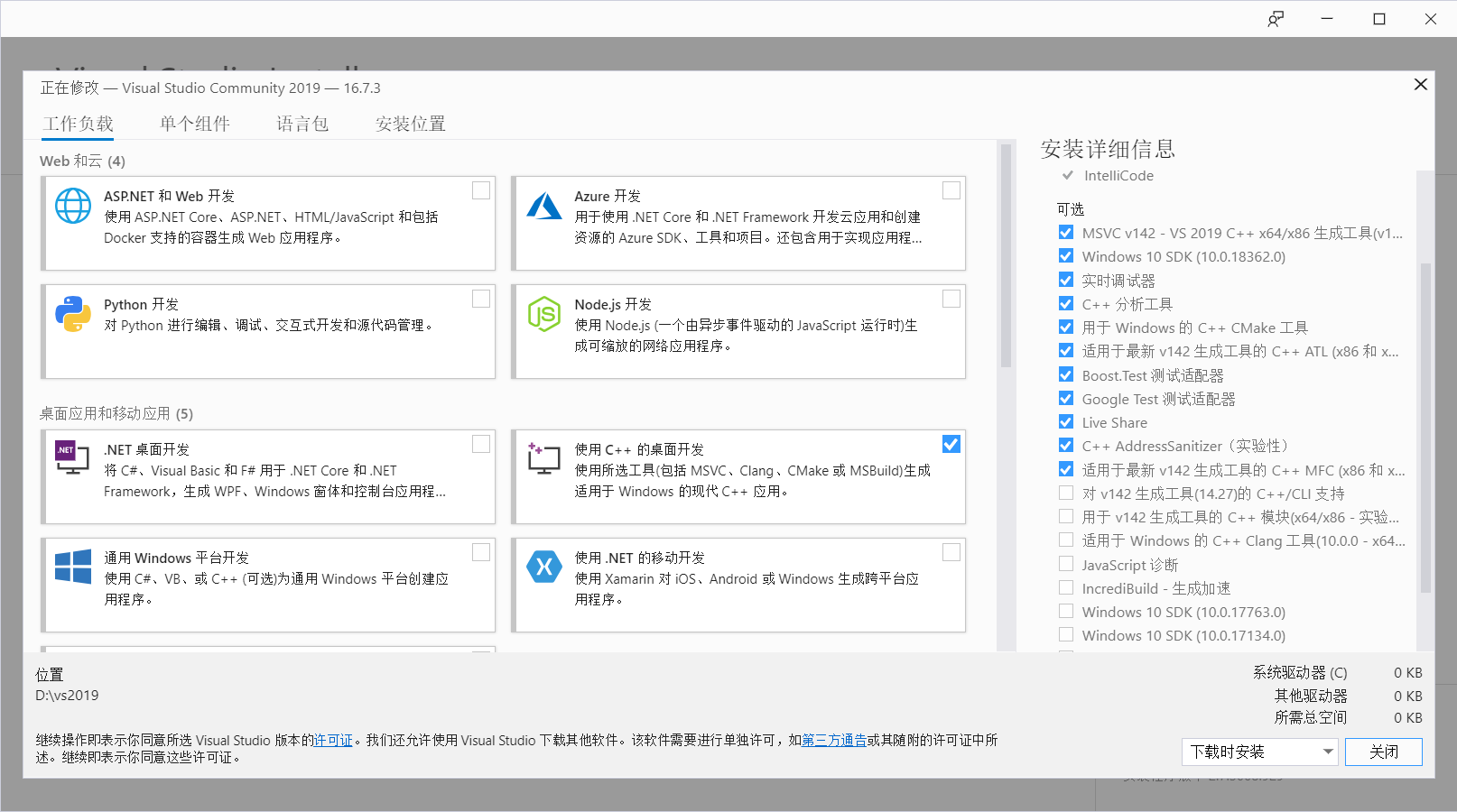Click the 系统驱动器 (C) size row
Image resolution: width=1457 pixels, height=812 pixels.
[x=1337, y=672]
